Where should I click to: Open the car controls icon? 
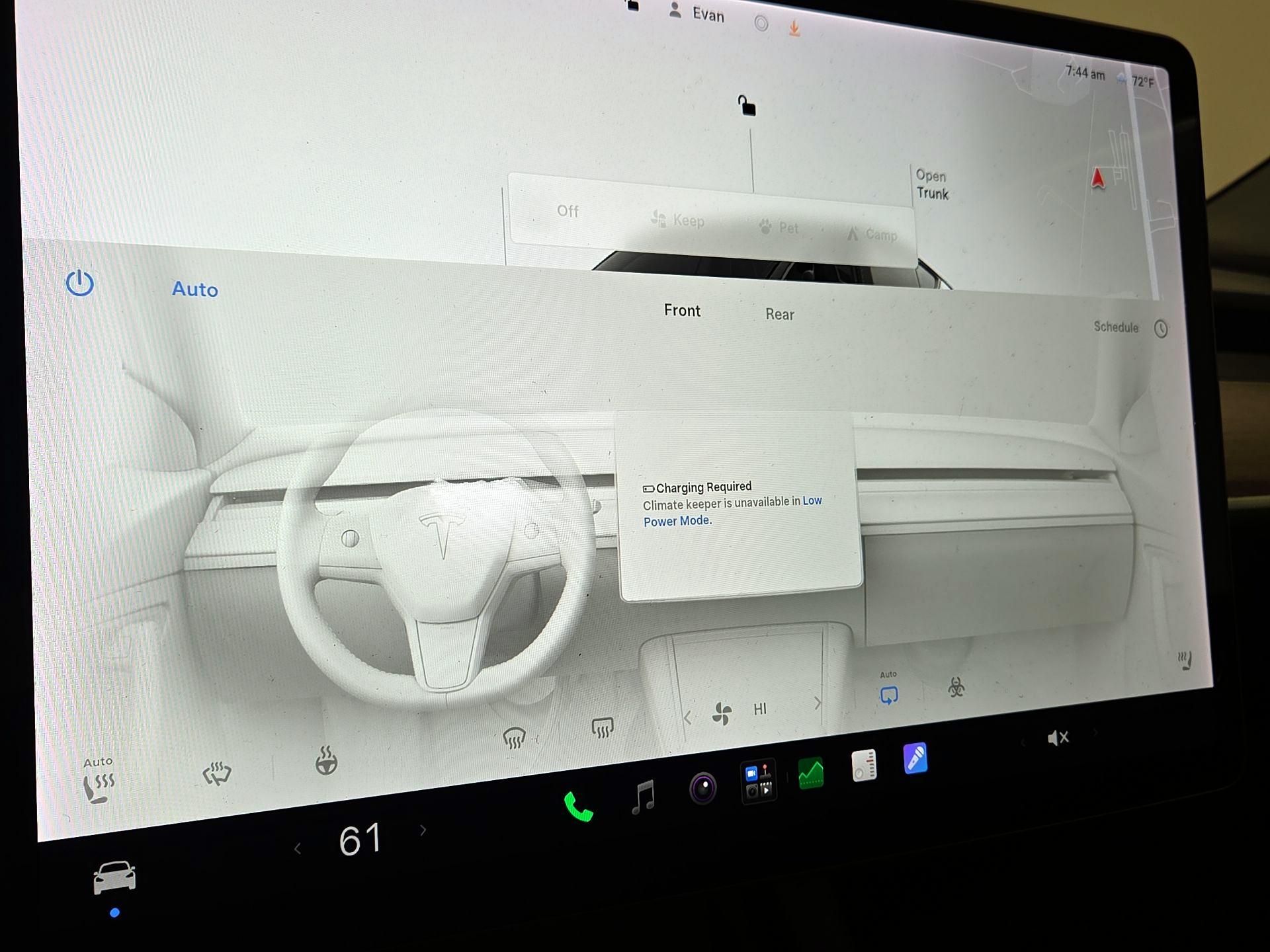[x=114, y=878]
